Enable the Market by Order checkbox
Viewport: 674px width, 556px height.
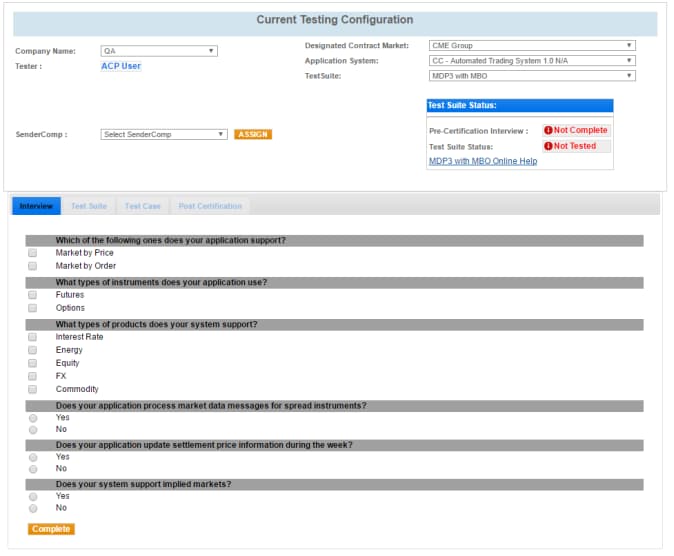click(x=33, y=266)
